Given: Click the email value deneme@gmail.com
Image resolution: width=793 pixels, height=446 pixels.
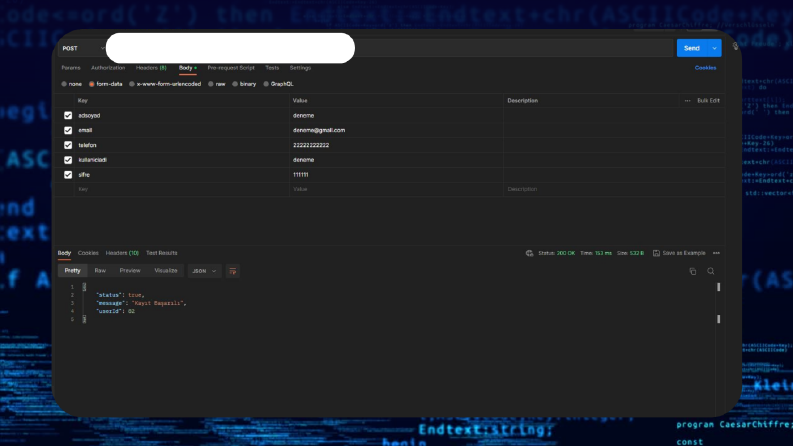Looking at the screenshot, I should (319, 130).
